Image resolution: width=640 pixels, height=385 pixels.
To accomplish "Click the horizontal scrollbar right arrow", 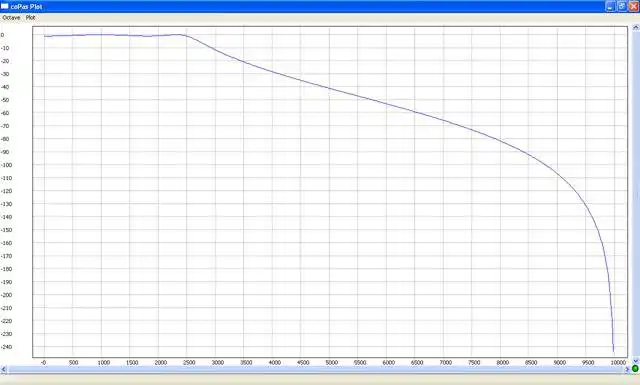I will click(627, 369).
